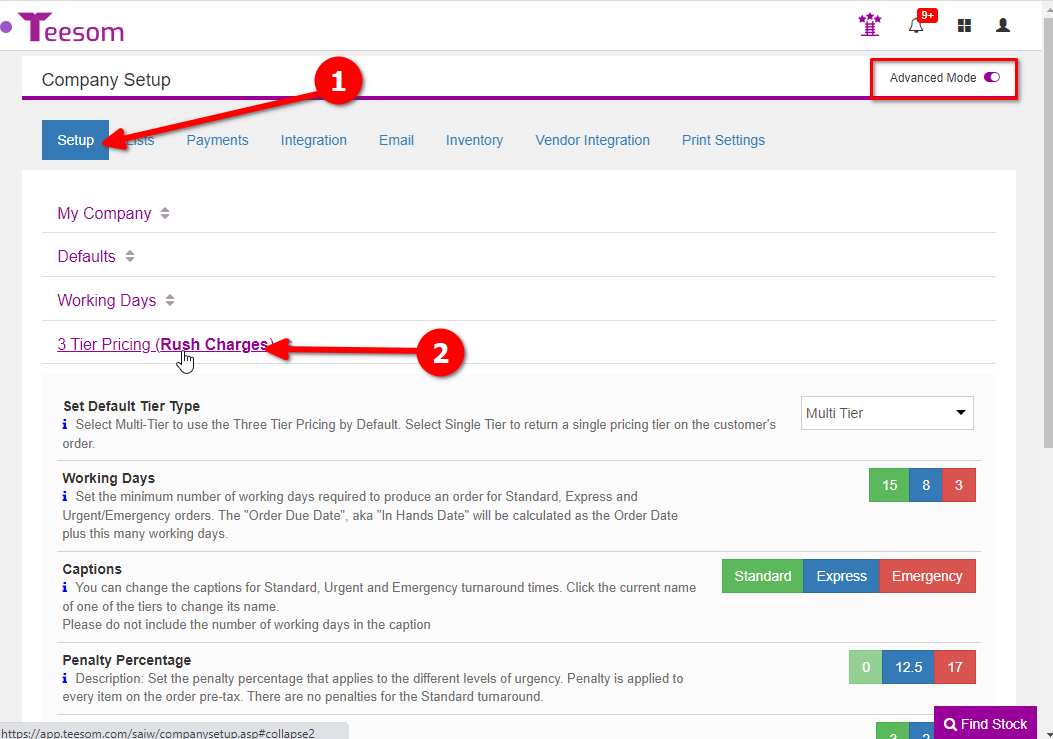
Task: Click the red 3 working days value
Action: 959,485
